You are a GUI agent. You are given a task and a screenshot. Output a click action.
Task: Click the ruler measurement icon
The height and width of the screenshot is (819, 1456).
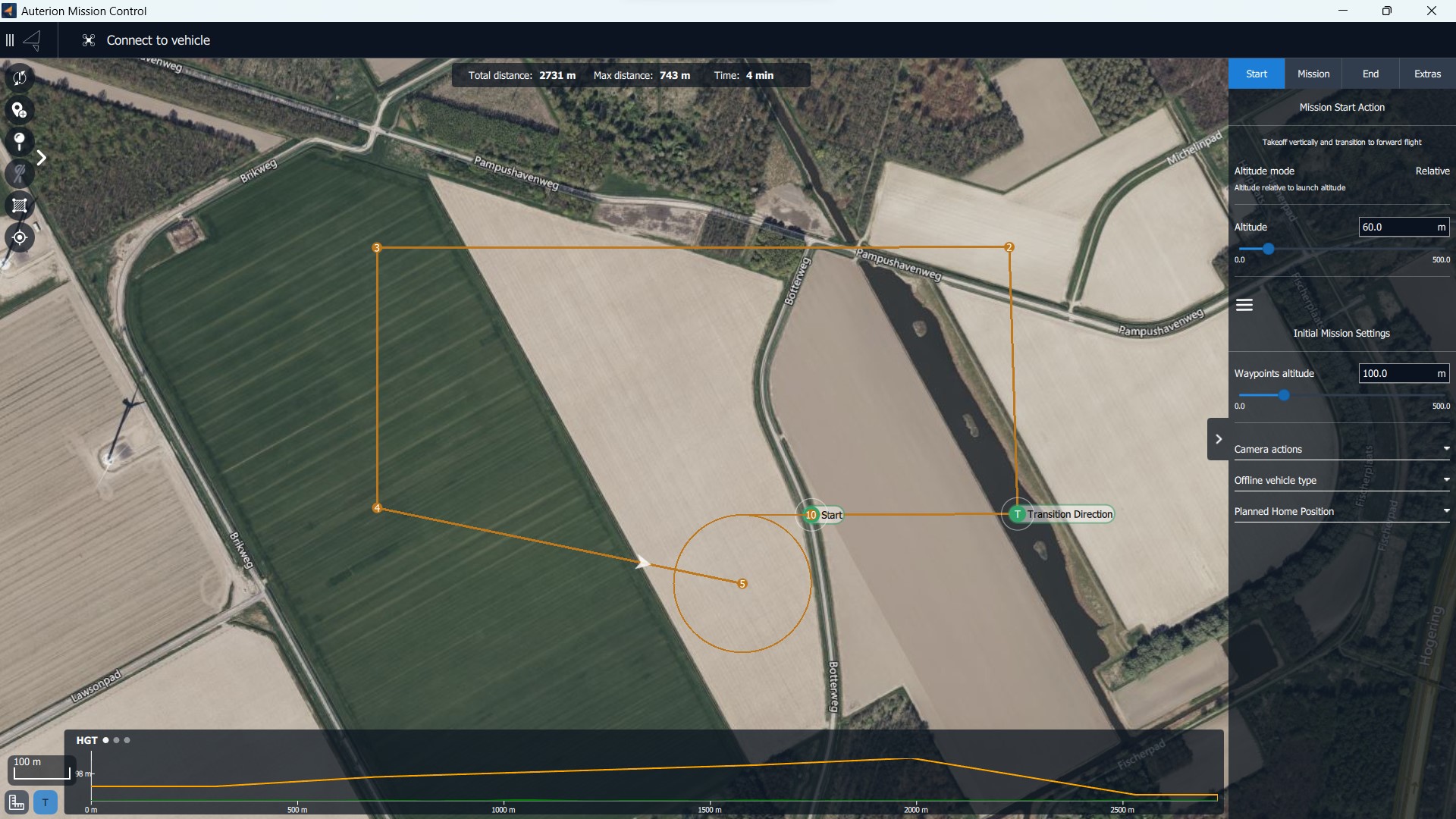point(17,802)
